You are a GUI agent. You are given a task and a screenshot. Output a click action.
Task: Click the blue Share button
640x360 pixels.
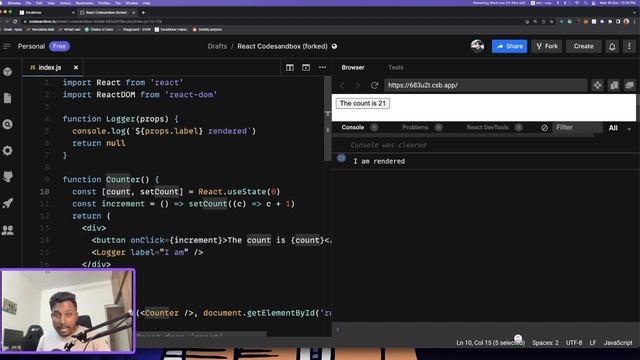coord(509,46)
